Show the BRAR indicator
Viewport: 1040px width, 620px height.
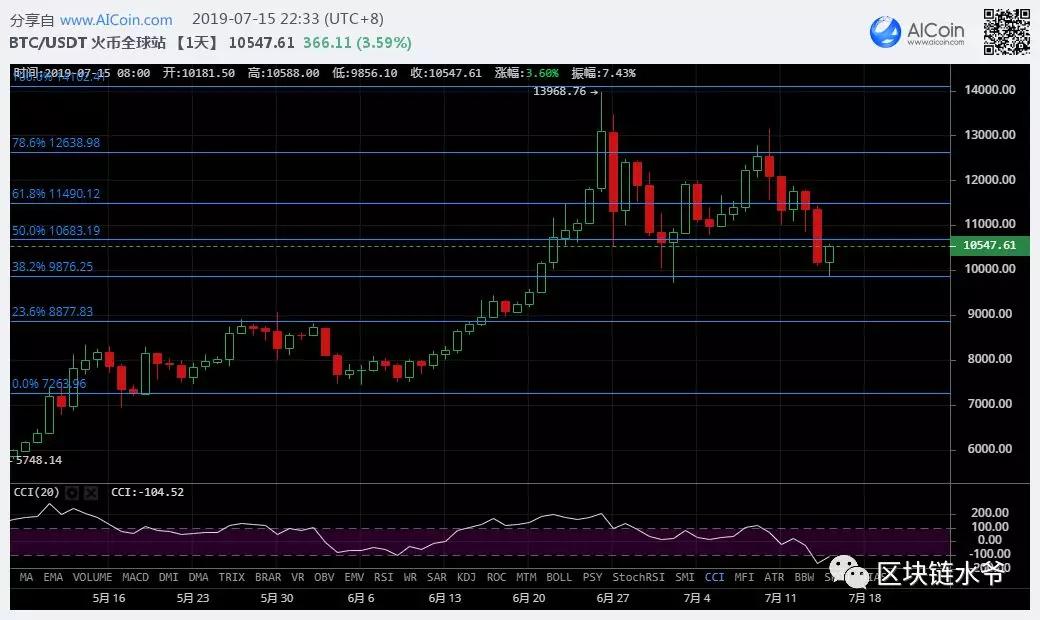point(268,577)
